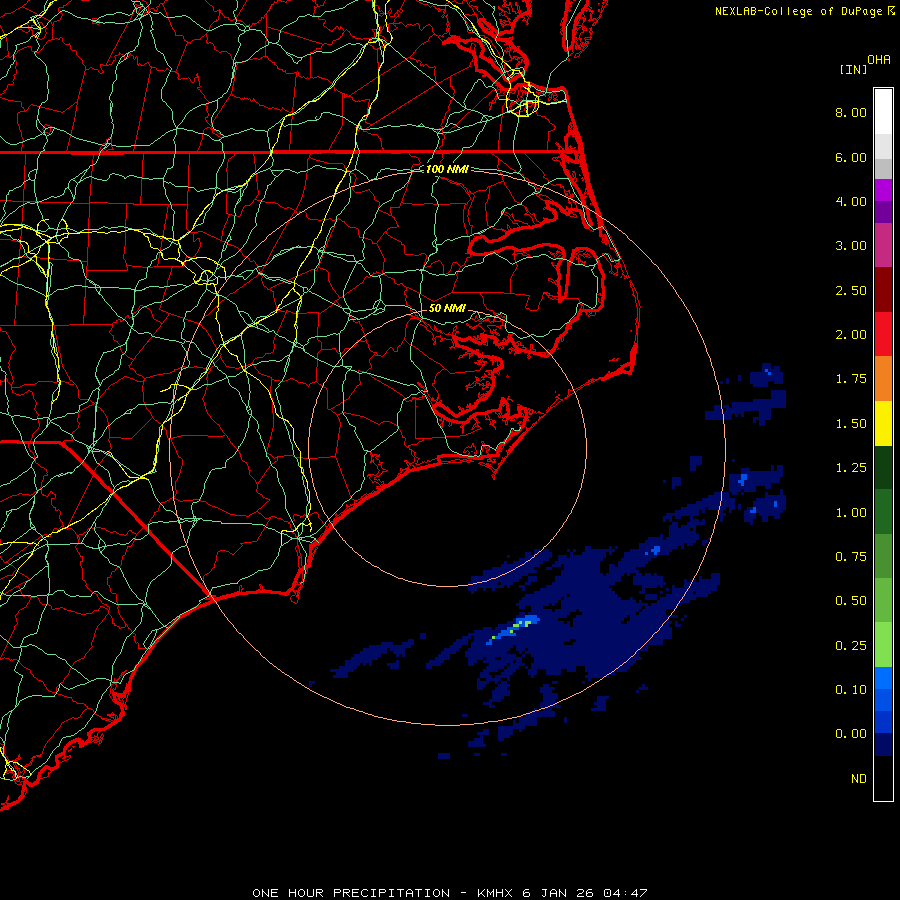Click the yellow 1.50 legend swatch
Screen dimensions: 900x900
coord(883,423)
